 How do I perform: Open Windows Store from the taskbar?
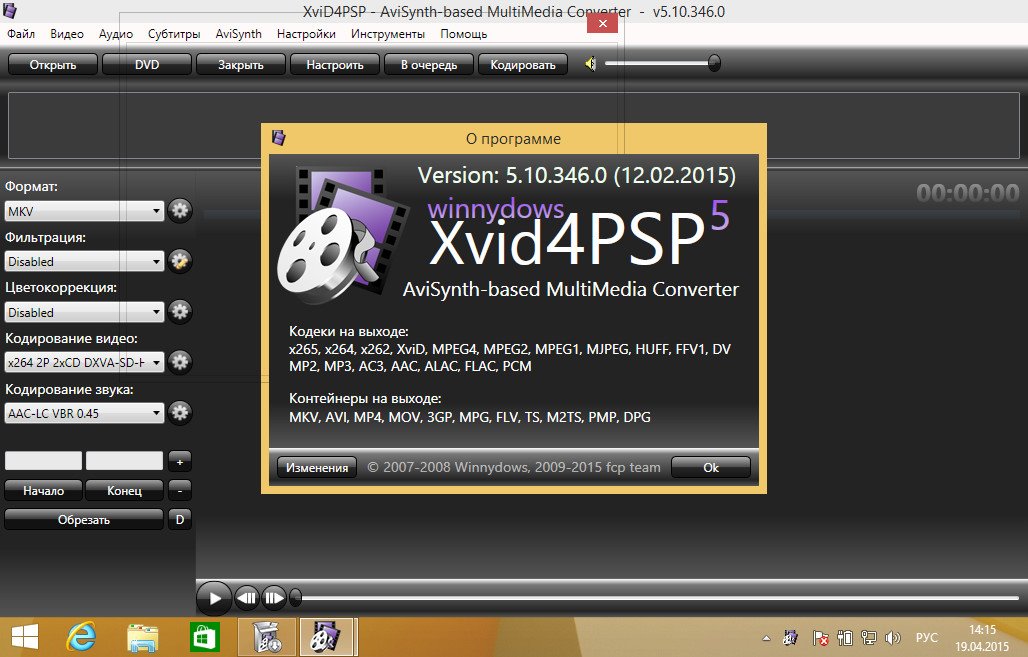(204, 636)
